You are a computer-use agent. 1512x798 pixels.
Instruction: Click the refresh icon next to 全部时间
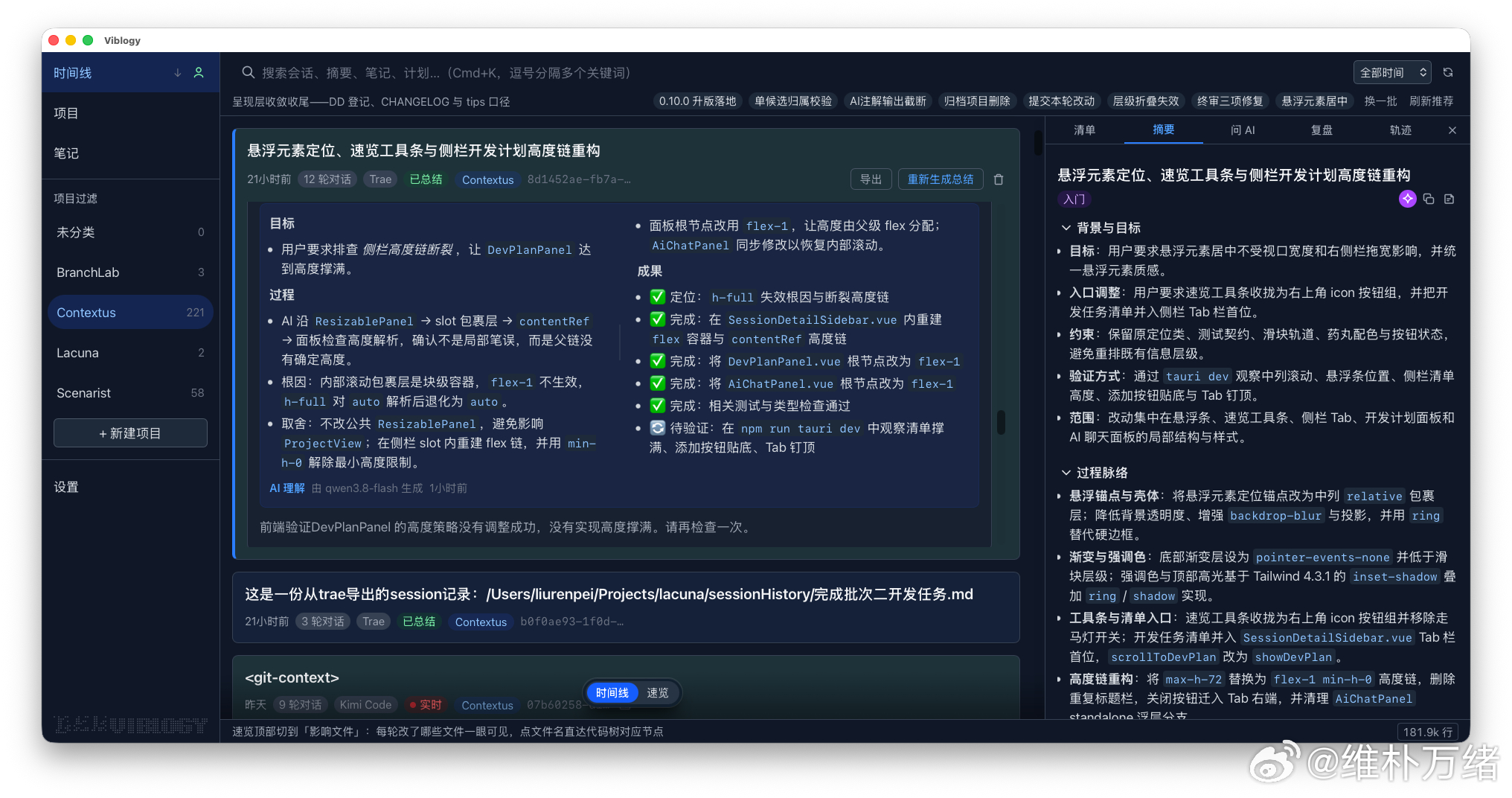1448,72
